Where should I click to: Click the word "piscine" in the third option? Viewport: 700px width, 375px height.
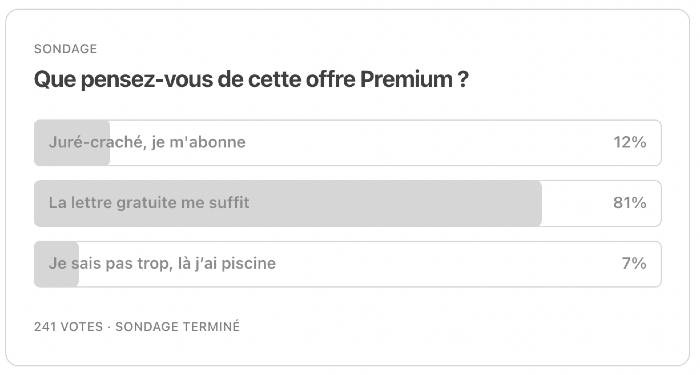pyautogui.click(x=249, y=263)
